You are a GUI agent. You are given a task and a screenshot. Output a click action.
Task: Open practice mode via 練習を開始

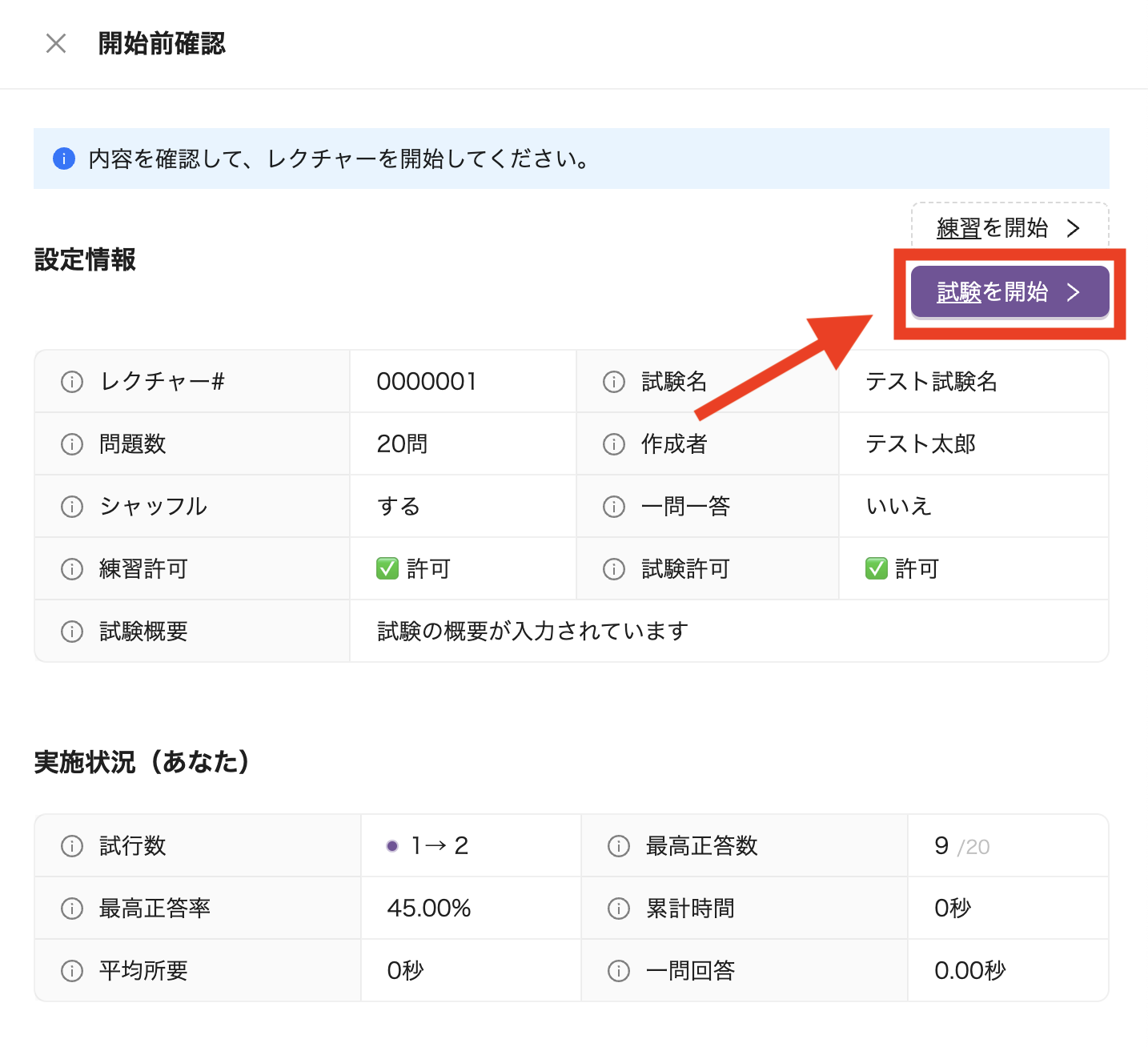(999, 227)
